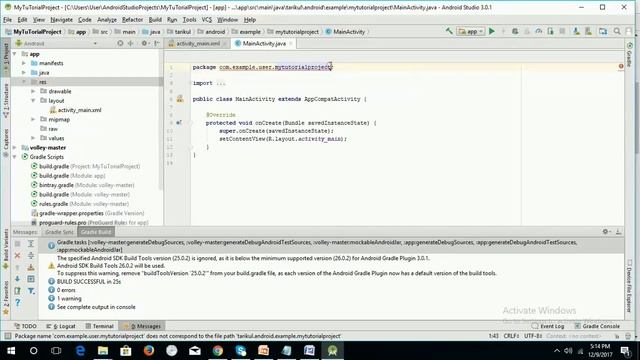The image size is (640, 360).
Task: Click the mytutorialproject breadcrumb
Action: (x=293, y=31)
